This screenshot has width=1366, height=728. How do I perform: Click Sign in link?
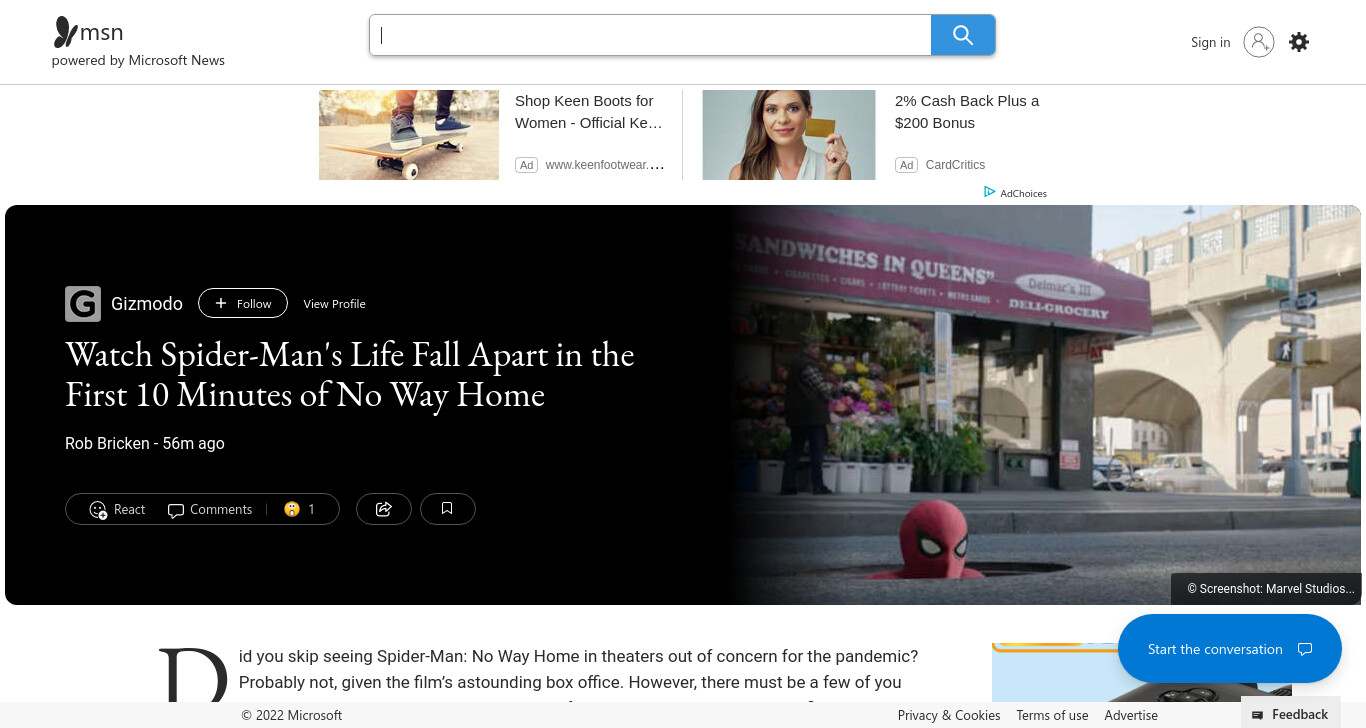[1210, 42]
